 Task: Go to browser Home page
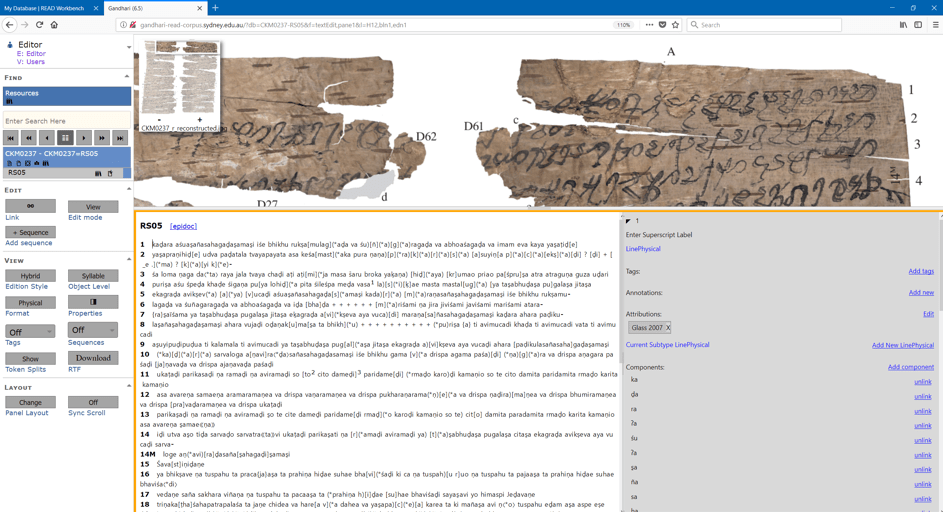coord(54,25)
